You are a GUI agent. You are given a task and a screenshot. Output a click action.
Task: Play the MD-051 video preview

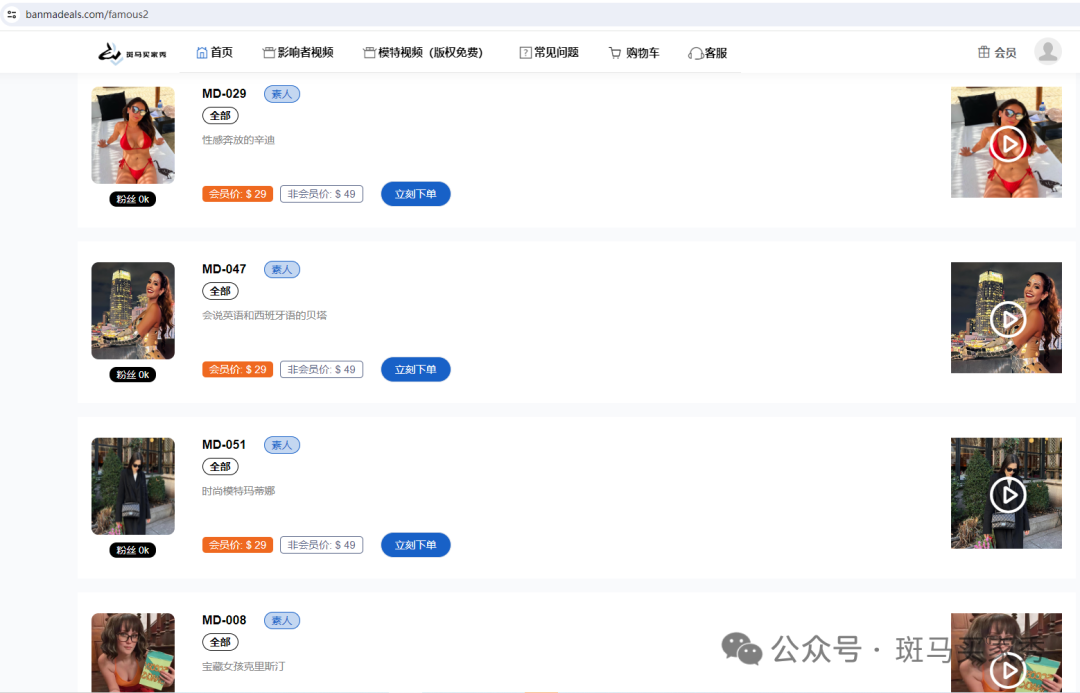tap(1007, 493)
